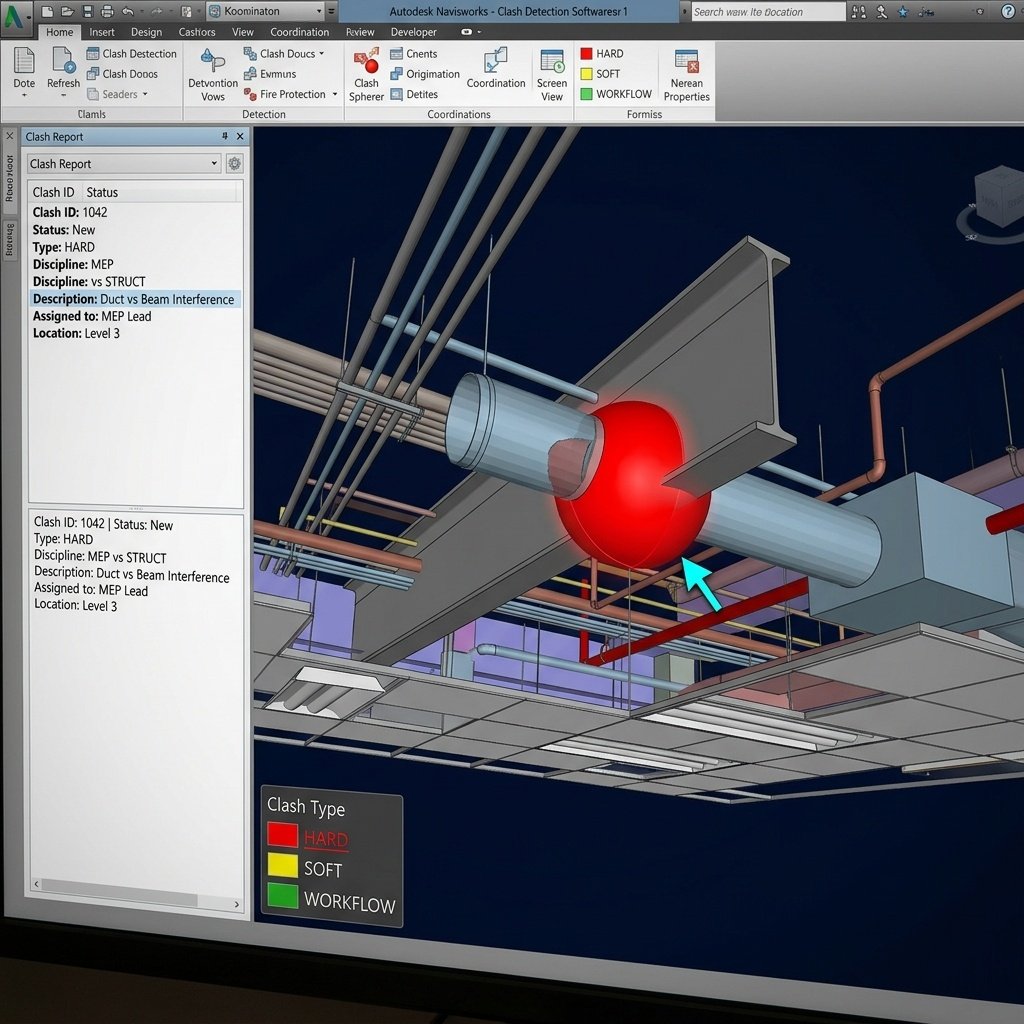The height and width of the screenshot is (1024, 1024).
Task: Click the binoculars find icon in title bar
Action: (859, 12)
